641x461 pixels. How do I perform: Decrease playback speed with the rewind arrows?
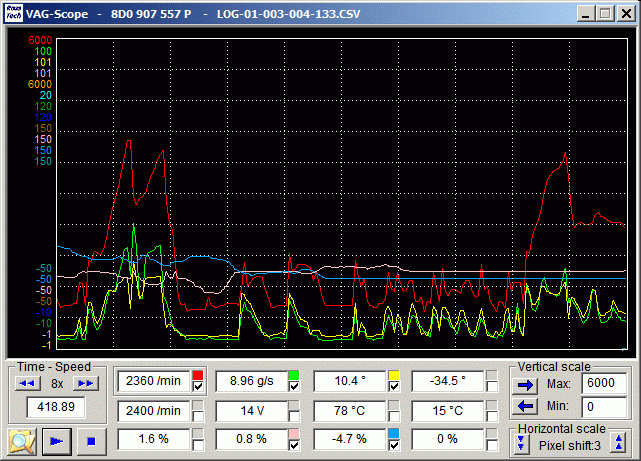point(27,383)
